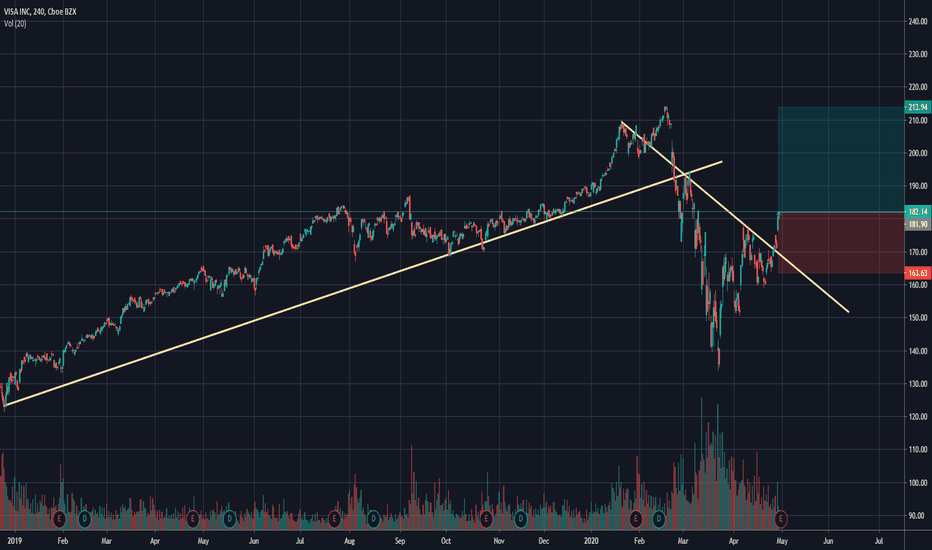Click the dividend marker before September 2019
This screenshot has height=550, width=932.
click(x=373, y=519)
